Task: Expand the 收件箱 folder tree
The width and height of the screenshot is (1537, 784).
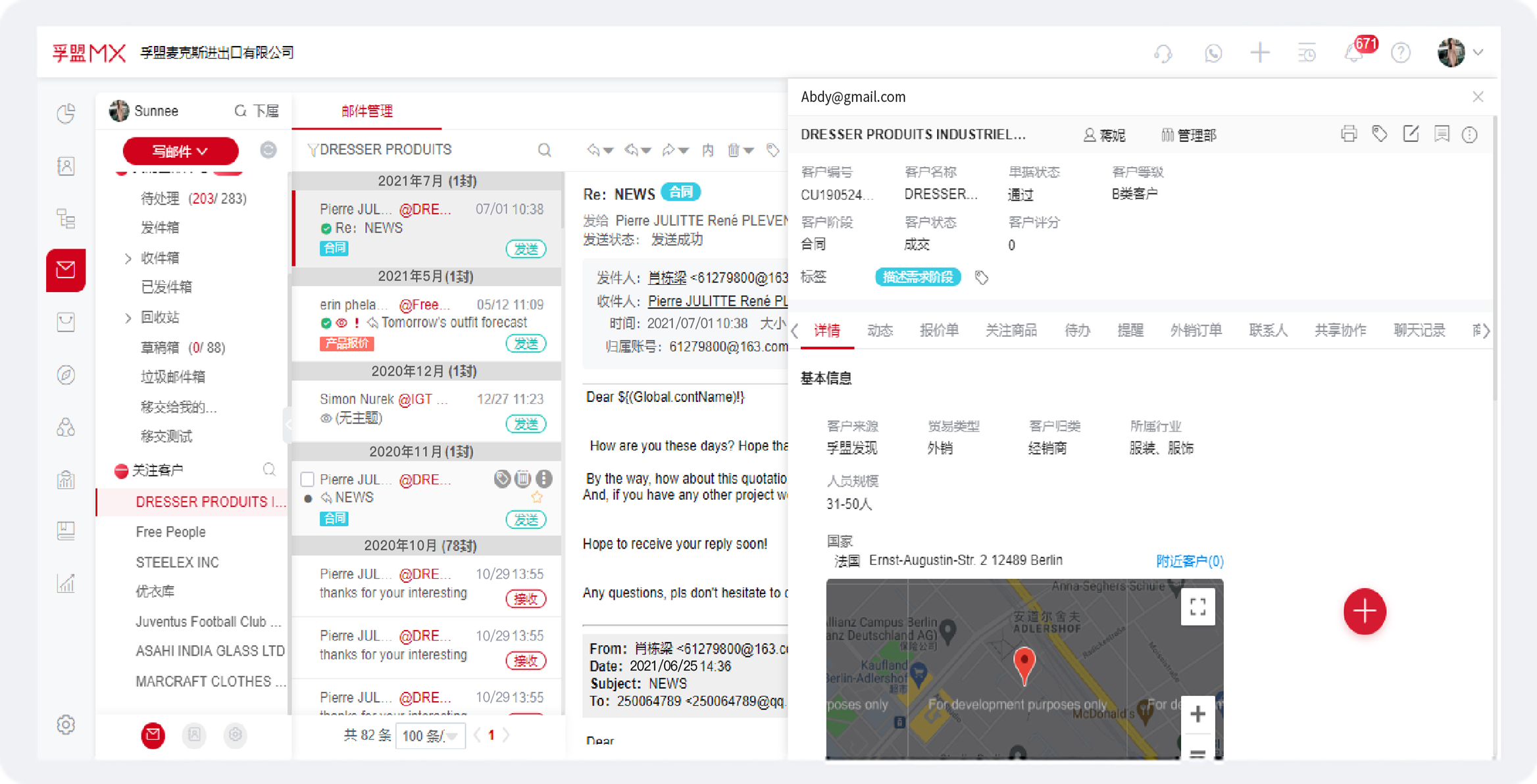Action: pyautogui.click(x=128, y=258)
